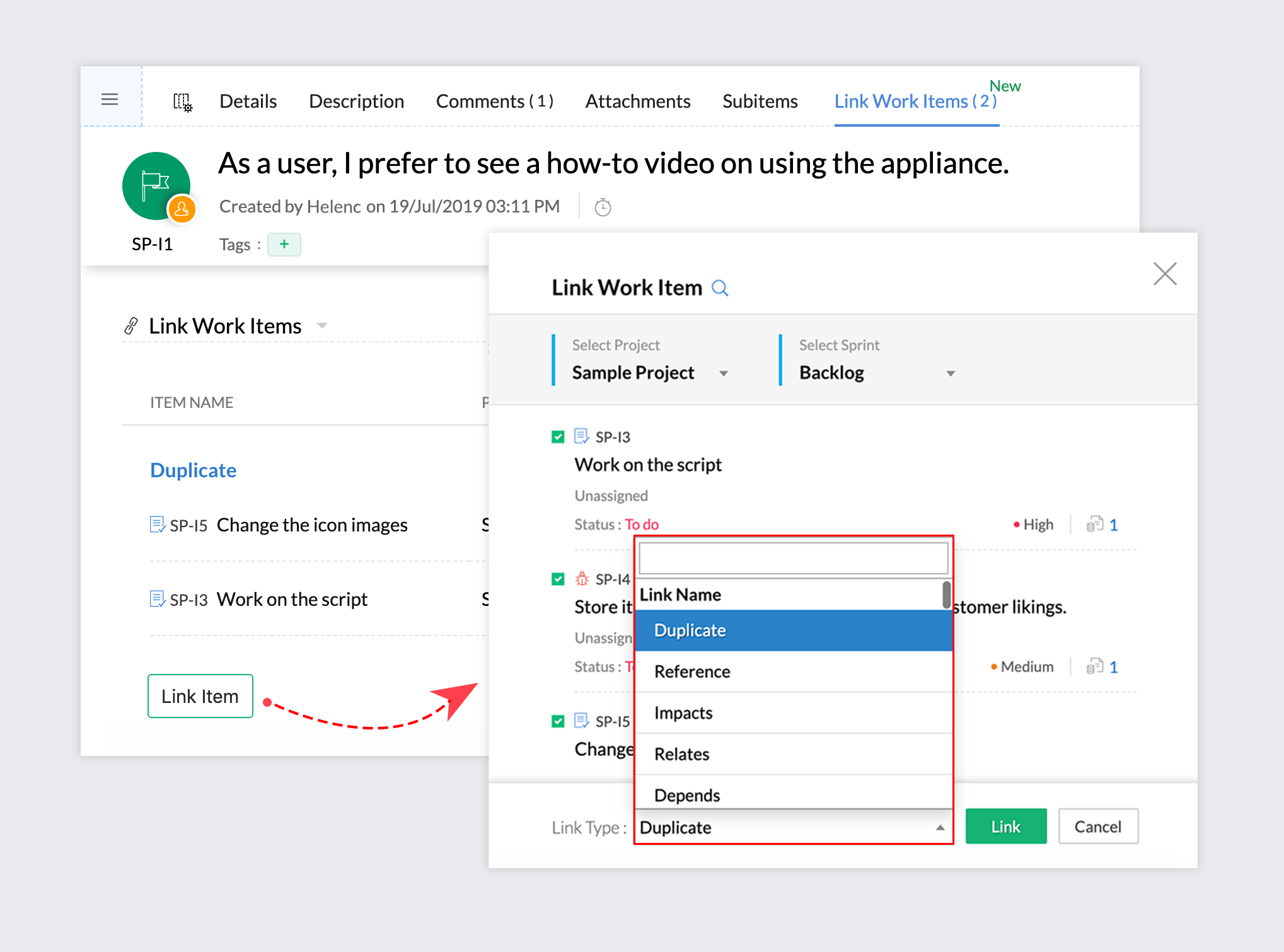The width and height of the screenshot is (1284, 952).
Task: Uncheck the SP-I3 work item checkbox
Action: 558,437
